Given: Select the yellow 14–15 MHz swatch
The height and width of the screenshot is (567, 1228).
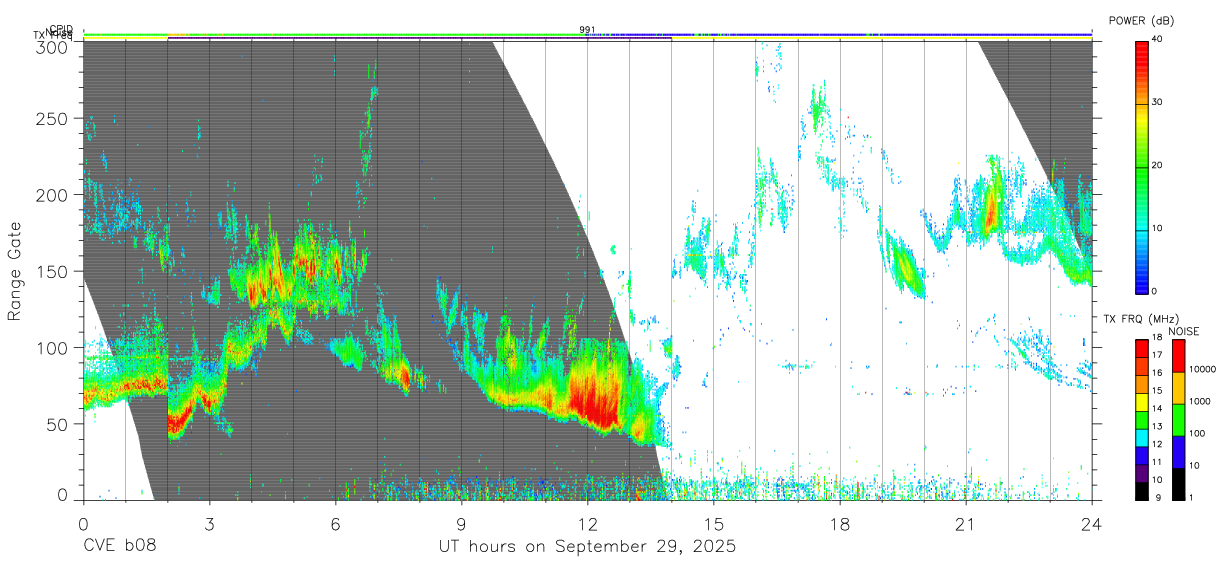Looking at the screenshot, I should point(1142,401).
